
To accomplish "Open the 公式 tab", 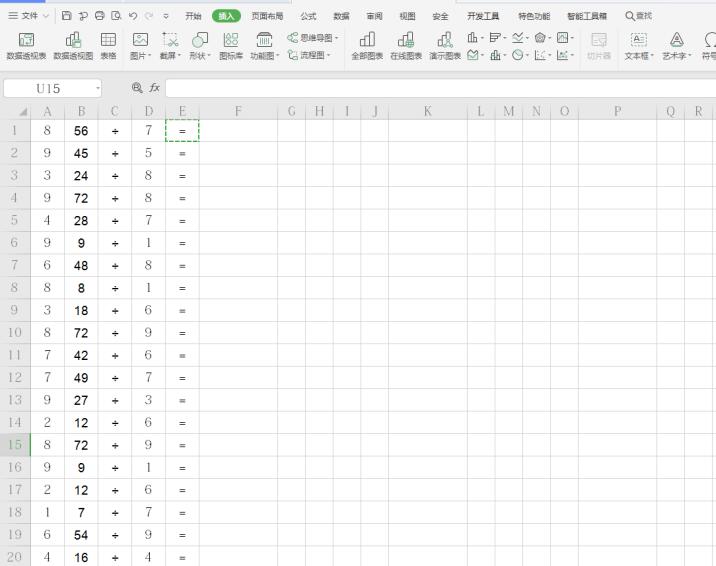I will 308,16.
